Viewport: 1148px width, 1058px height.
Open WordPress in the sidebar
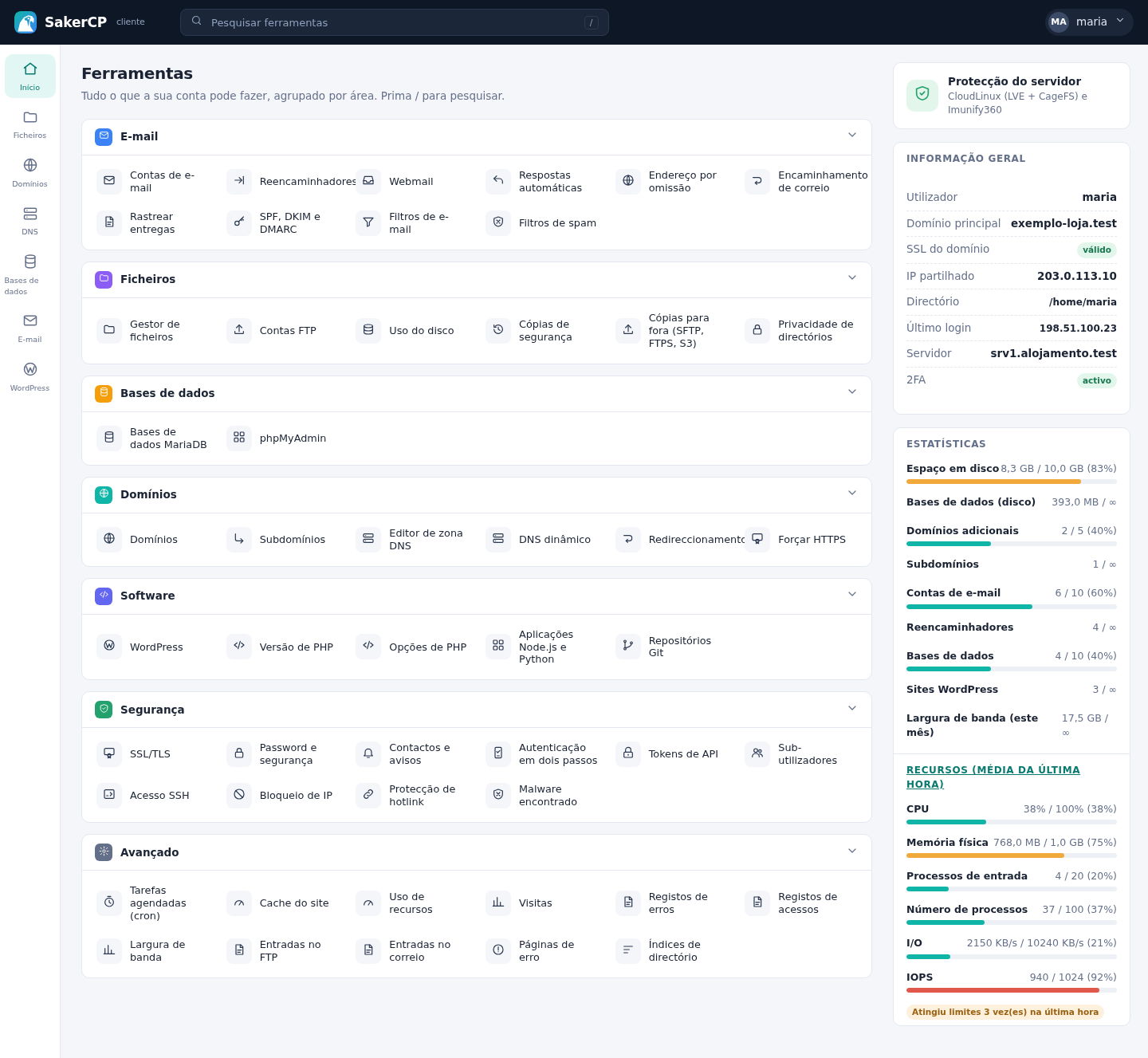tap(30, 377)
